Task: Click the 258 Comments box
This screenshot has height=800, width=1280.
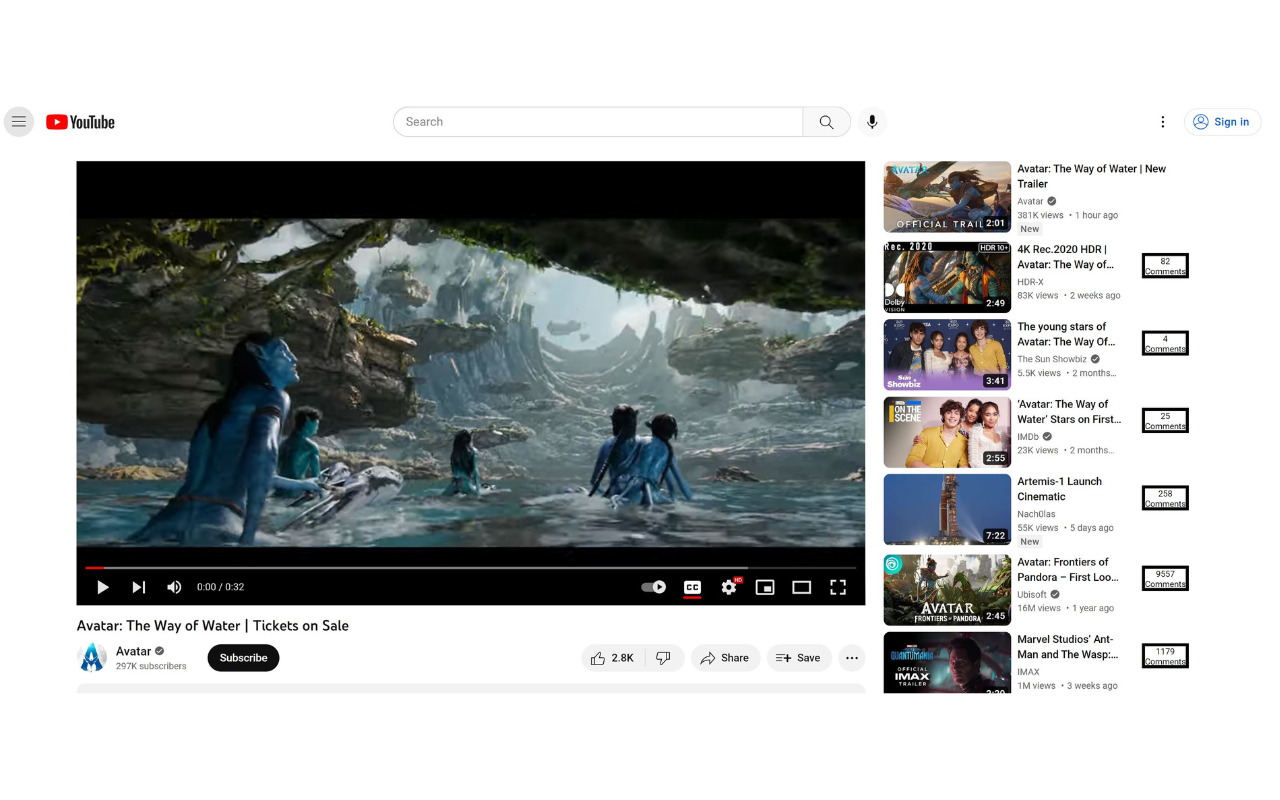Action: click(x=1165, y=498)
